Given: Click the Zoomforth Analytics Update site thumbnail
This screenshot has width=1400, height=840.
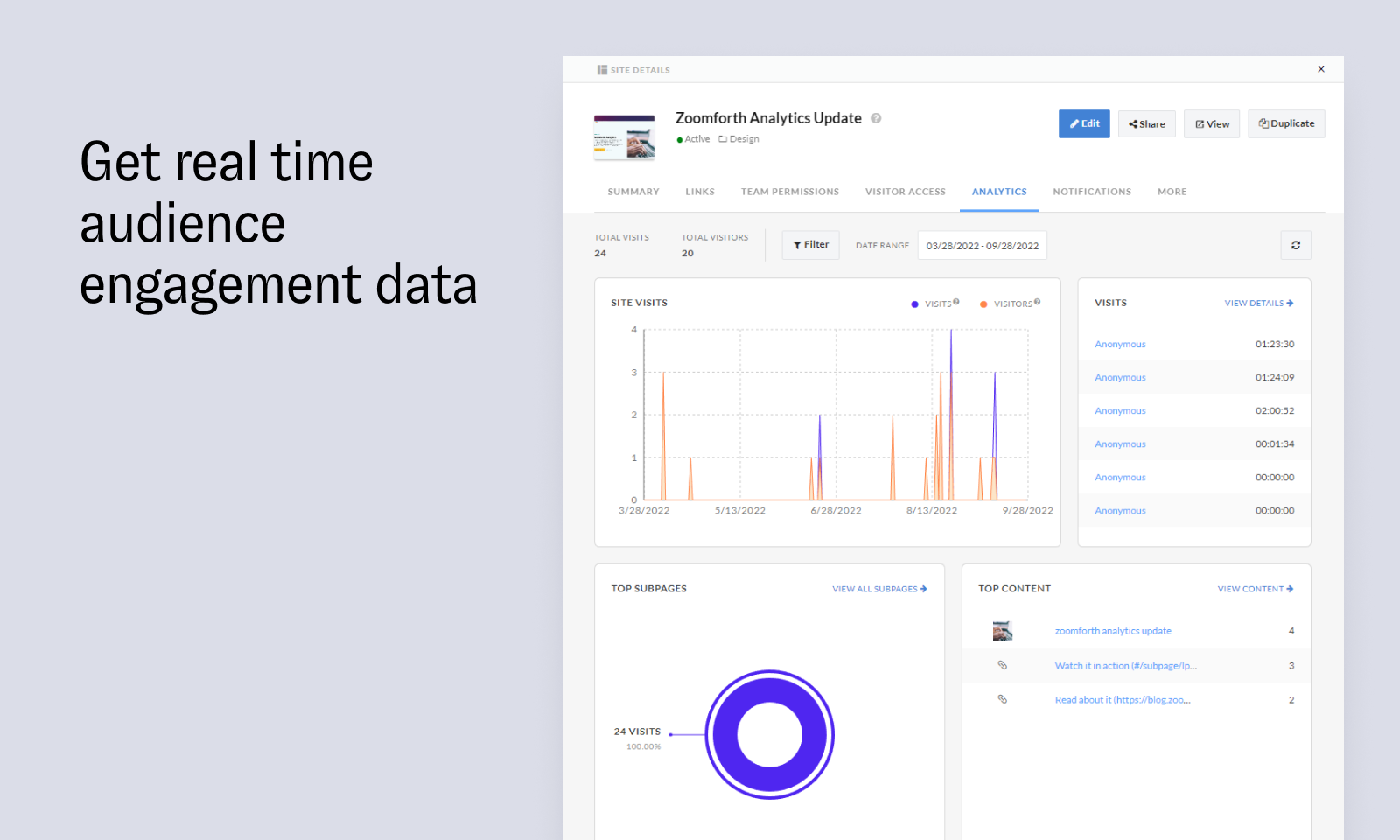Looking at the screenshot, I should point(624,137).
